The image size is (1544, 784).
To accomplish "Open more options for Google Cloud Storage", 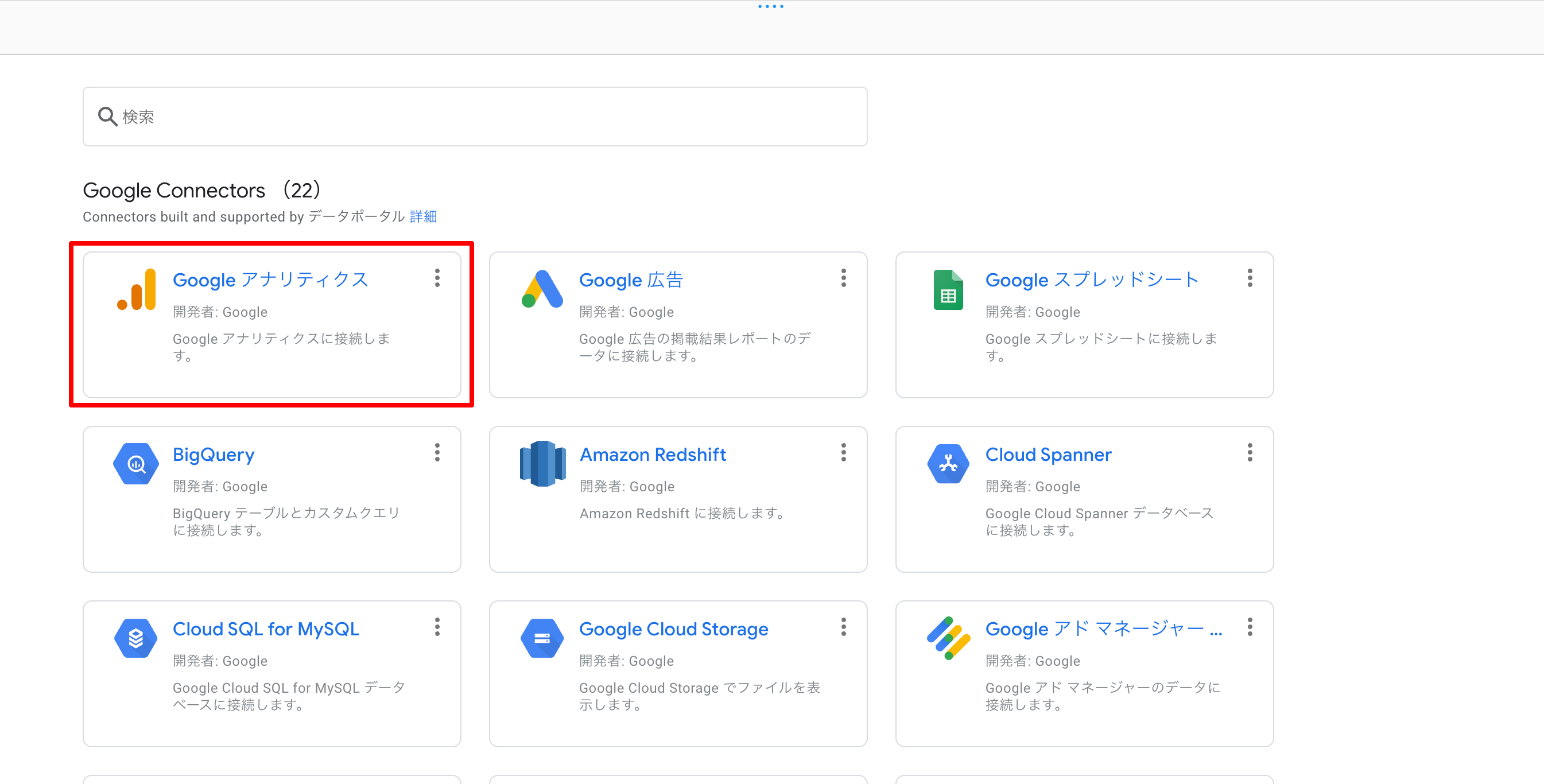I will pos(844,627).
